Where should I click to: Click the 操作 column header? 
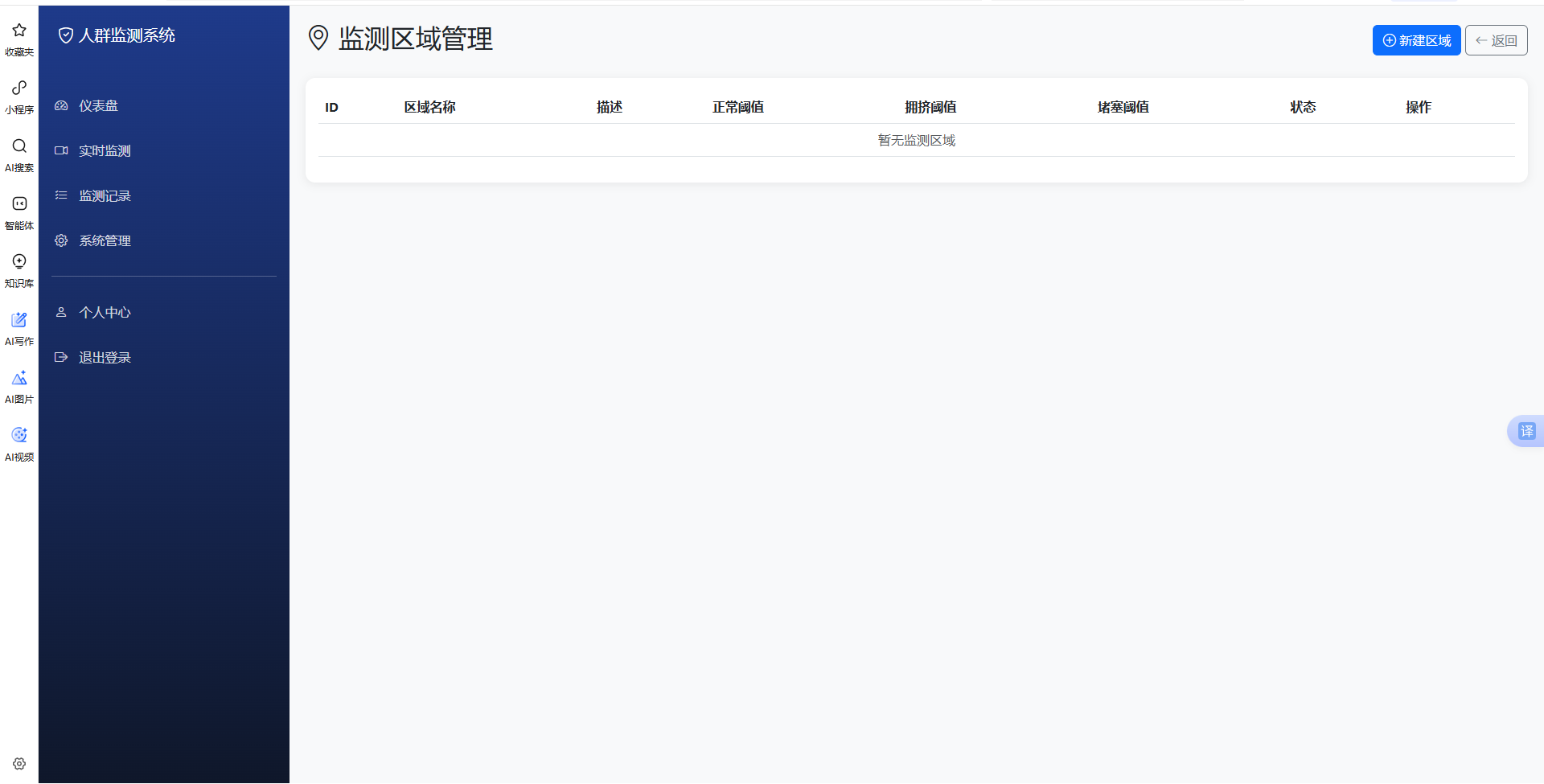[1419, 107]
